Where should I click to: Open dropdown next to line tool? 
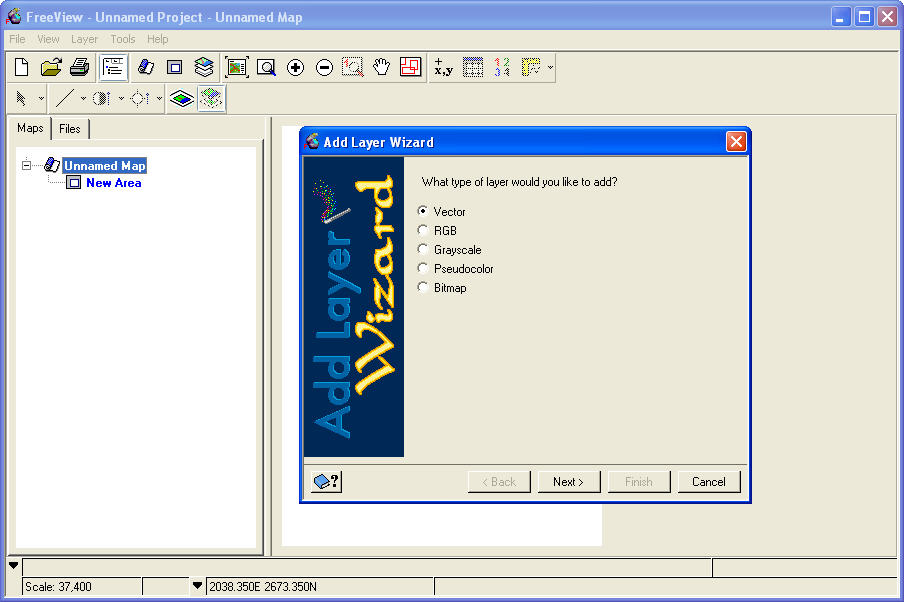83,99
